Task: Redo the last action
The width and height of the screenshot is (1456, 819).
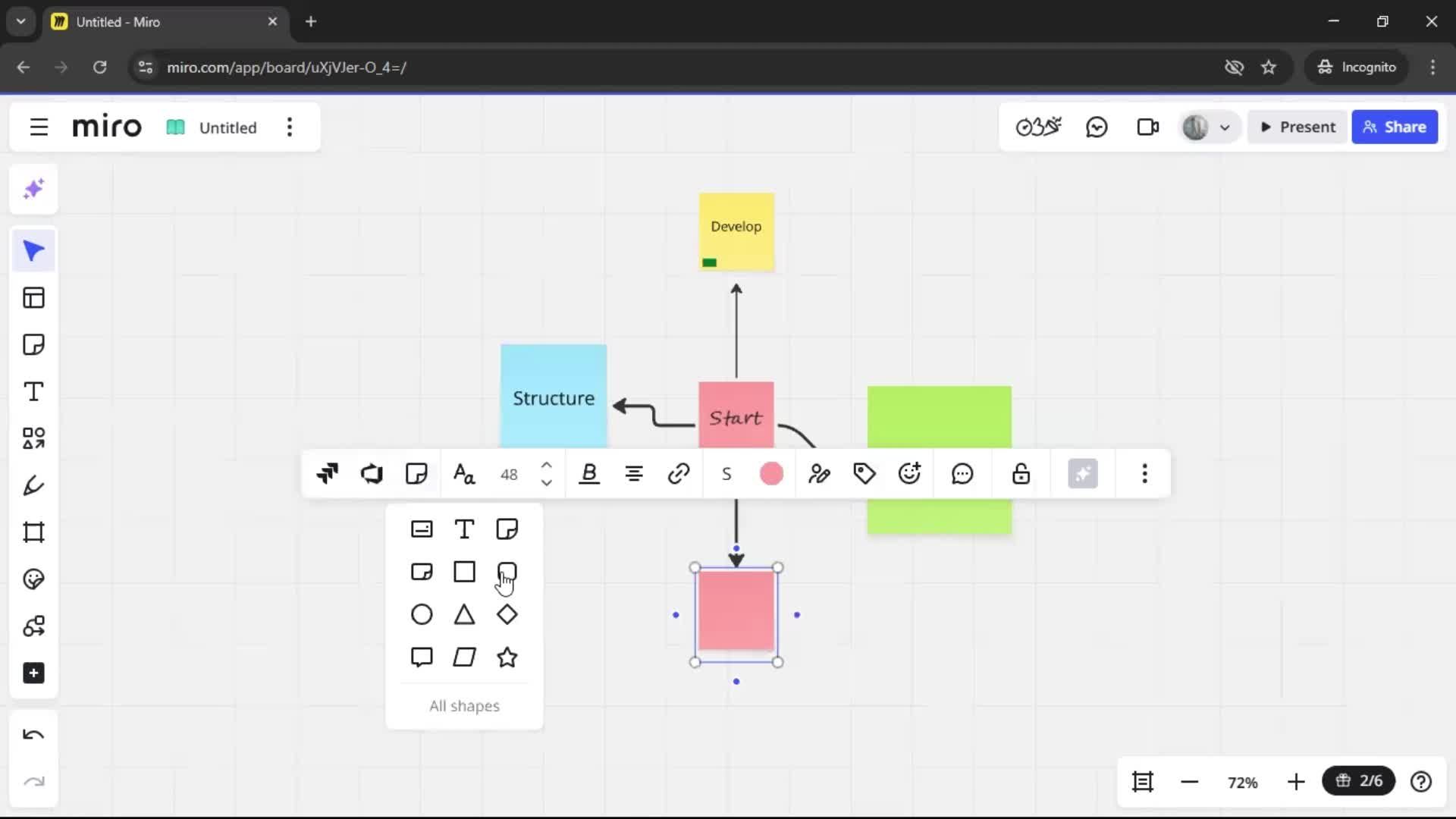Action: click(x=33, y=782)
